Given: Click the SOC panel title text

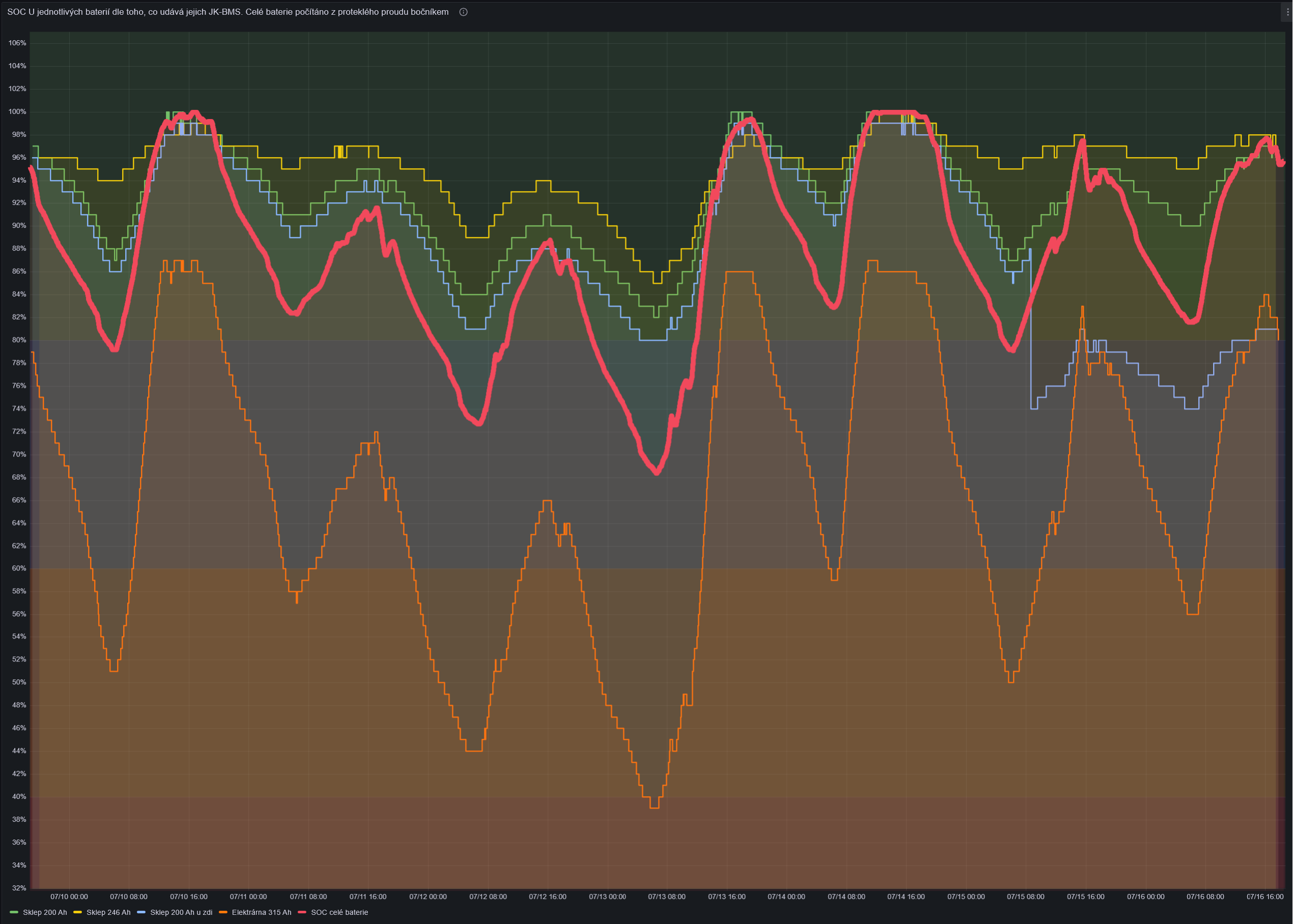Looking at the screenshot, I should 227,12.
